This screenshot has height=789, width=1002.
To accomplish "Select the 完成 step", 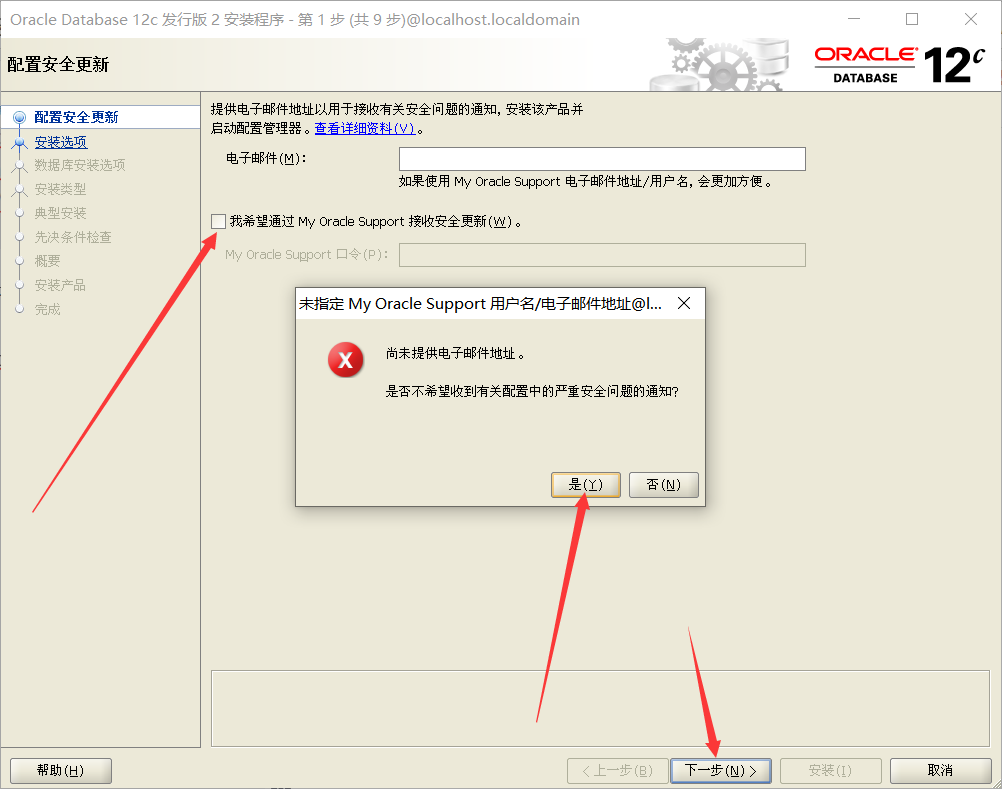I will click(x=47, y=309).
